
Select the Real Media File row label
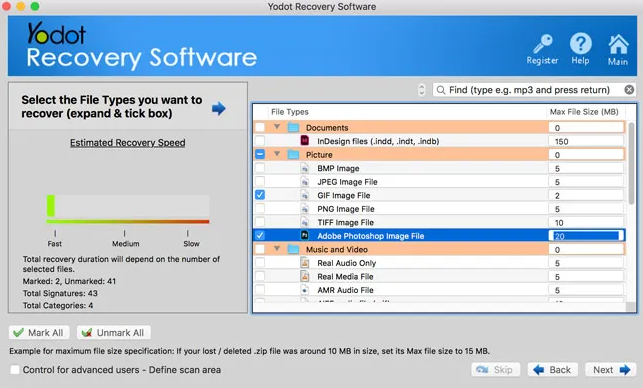point(345,277)
